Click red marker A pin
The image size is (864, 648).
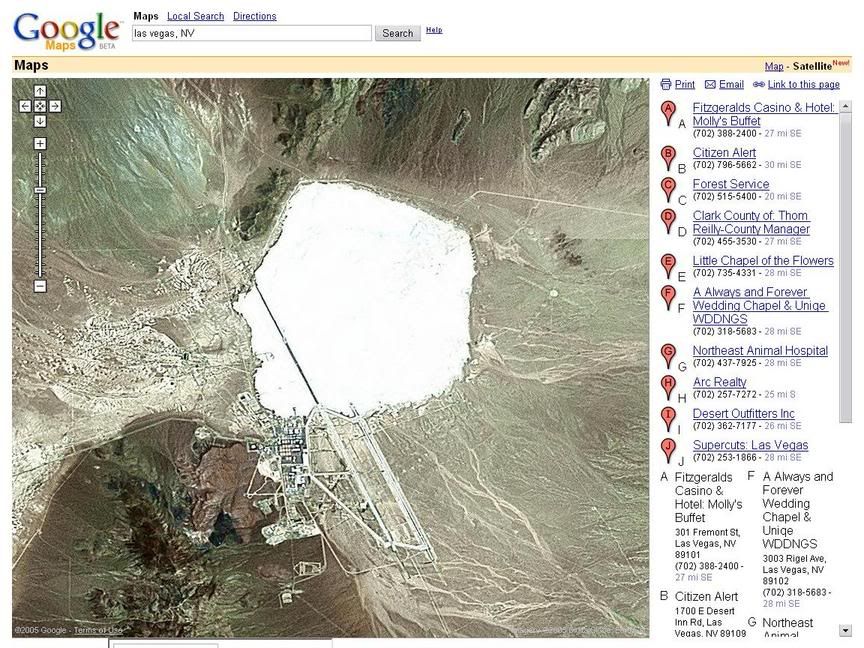668,113
